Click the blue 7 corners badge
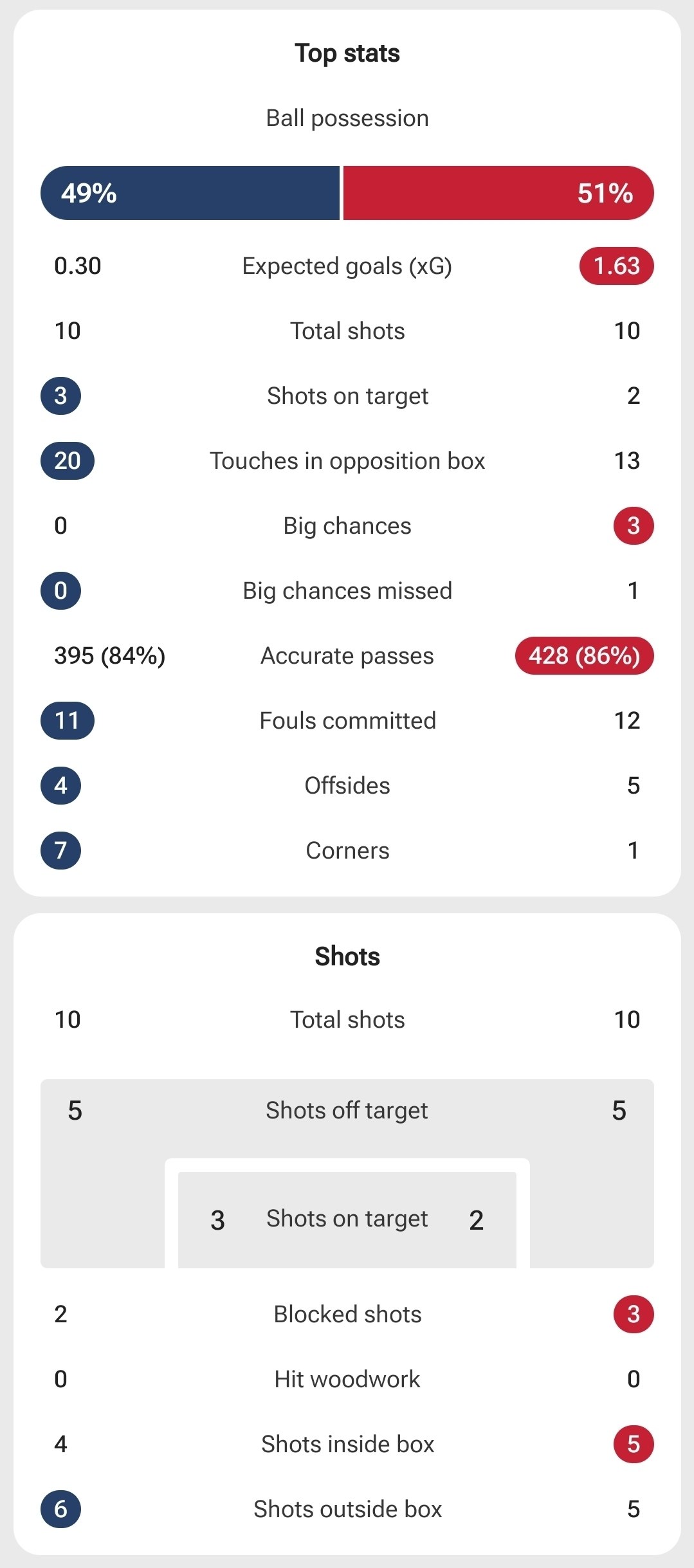 click(x=60, y=850)
